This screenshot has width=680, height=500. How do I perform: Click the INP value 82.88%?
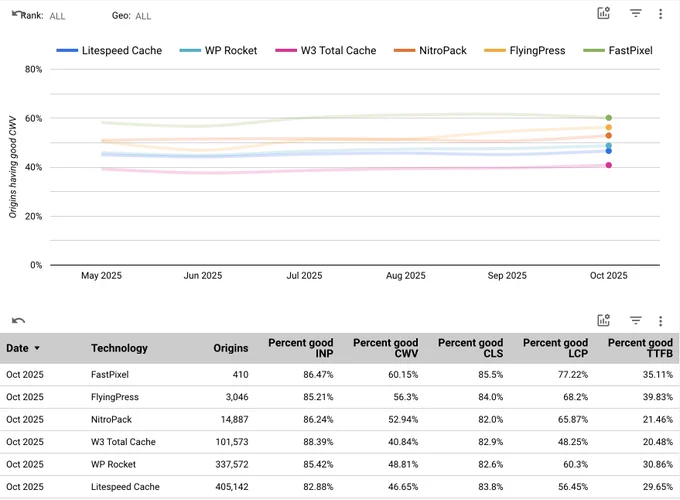click(318, 487)
